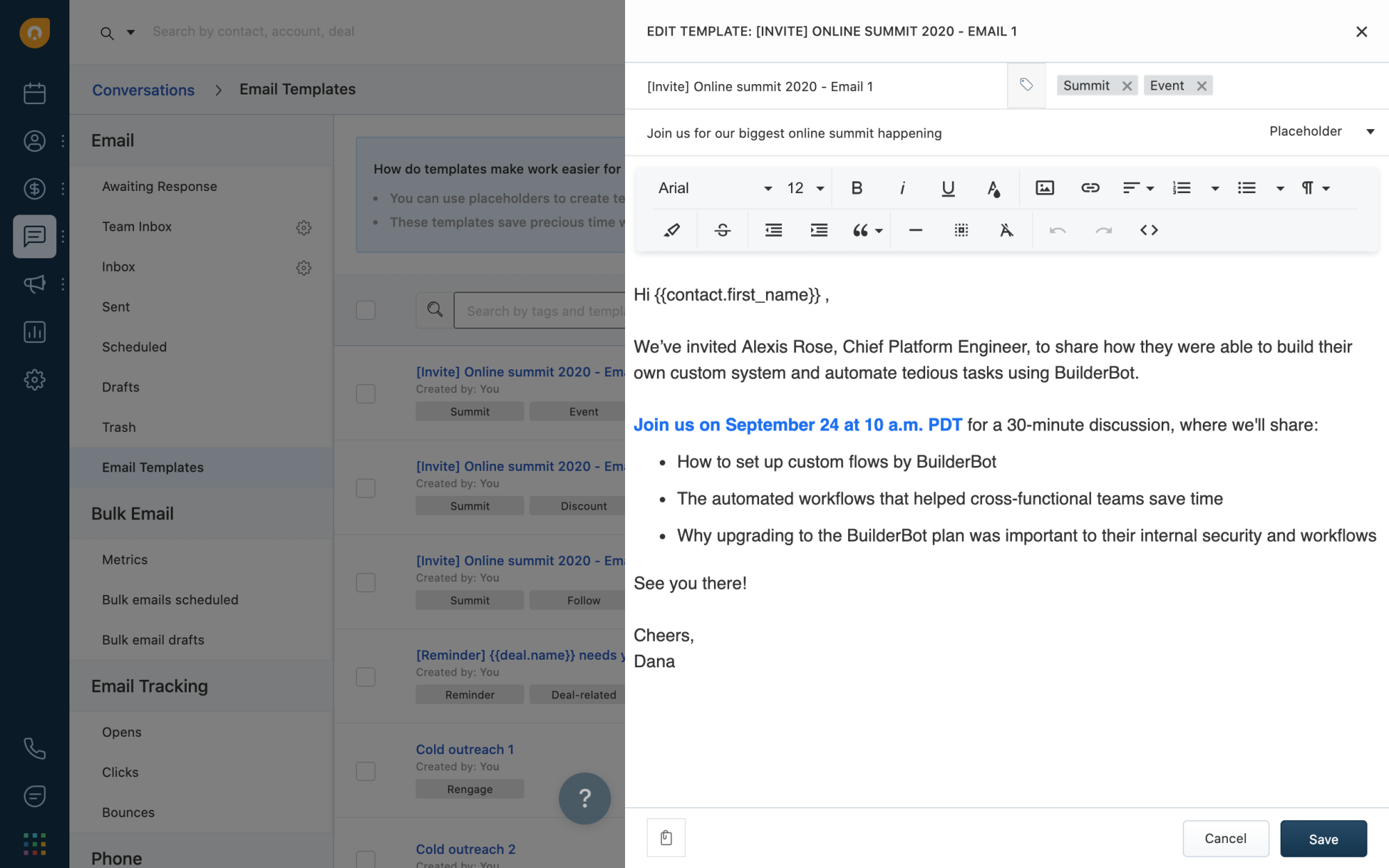Viewport: 1389px width, 868px height.
Task: Check the Cold outreach 1 template checkbox
Action: 365,771
